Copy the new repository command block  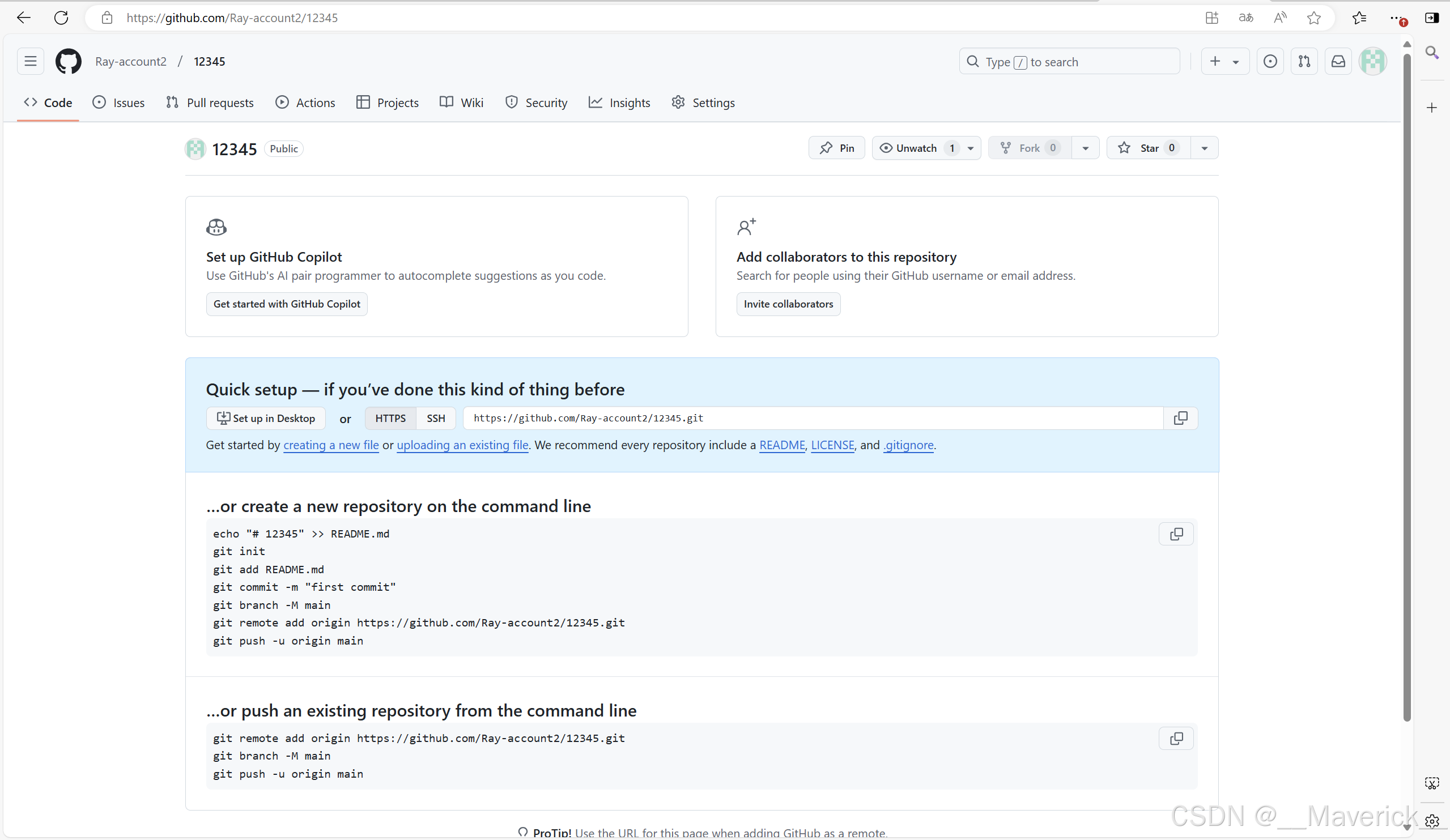tap(1176, 534)
